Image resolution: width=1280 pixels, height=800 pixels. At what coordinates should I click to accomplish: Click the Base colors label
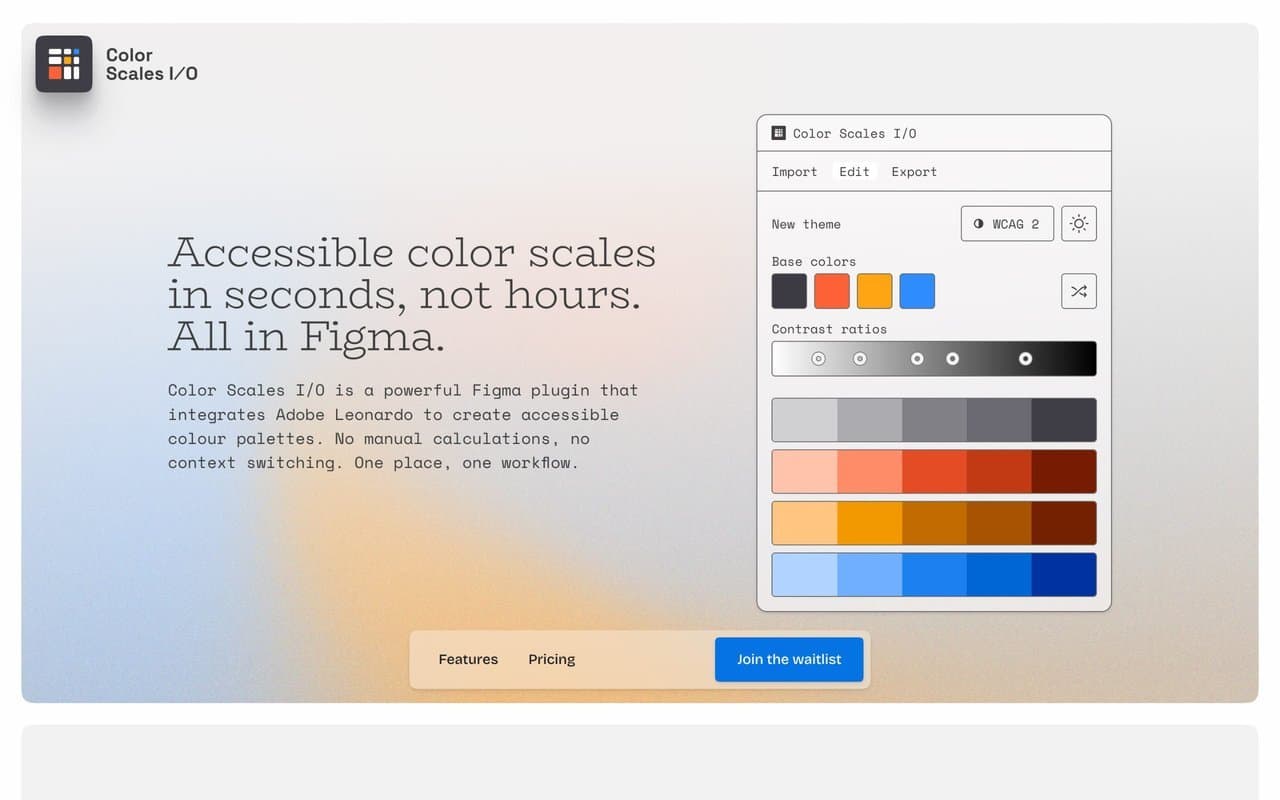point(813,261)
